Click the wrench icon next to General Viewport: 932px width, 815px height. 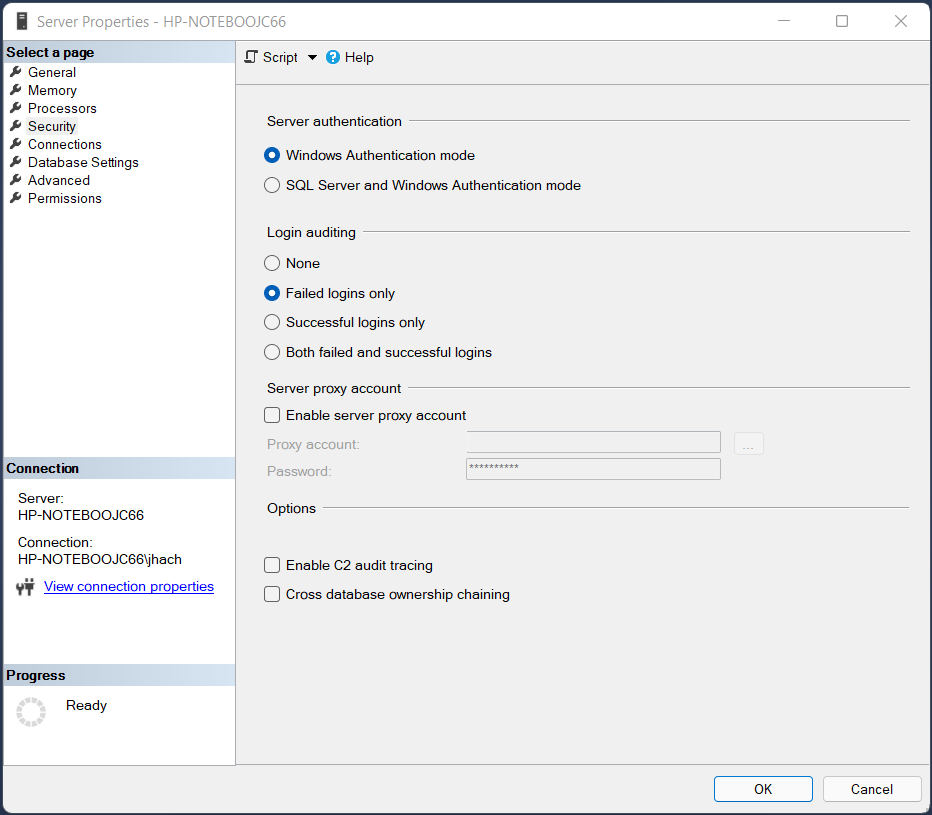click(16, 72)
